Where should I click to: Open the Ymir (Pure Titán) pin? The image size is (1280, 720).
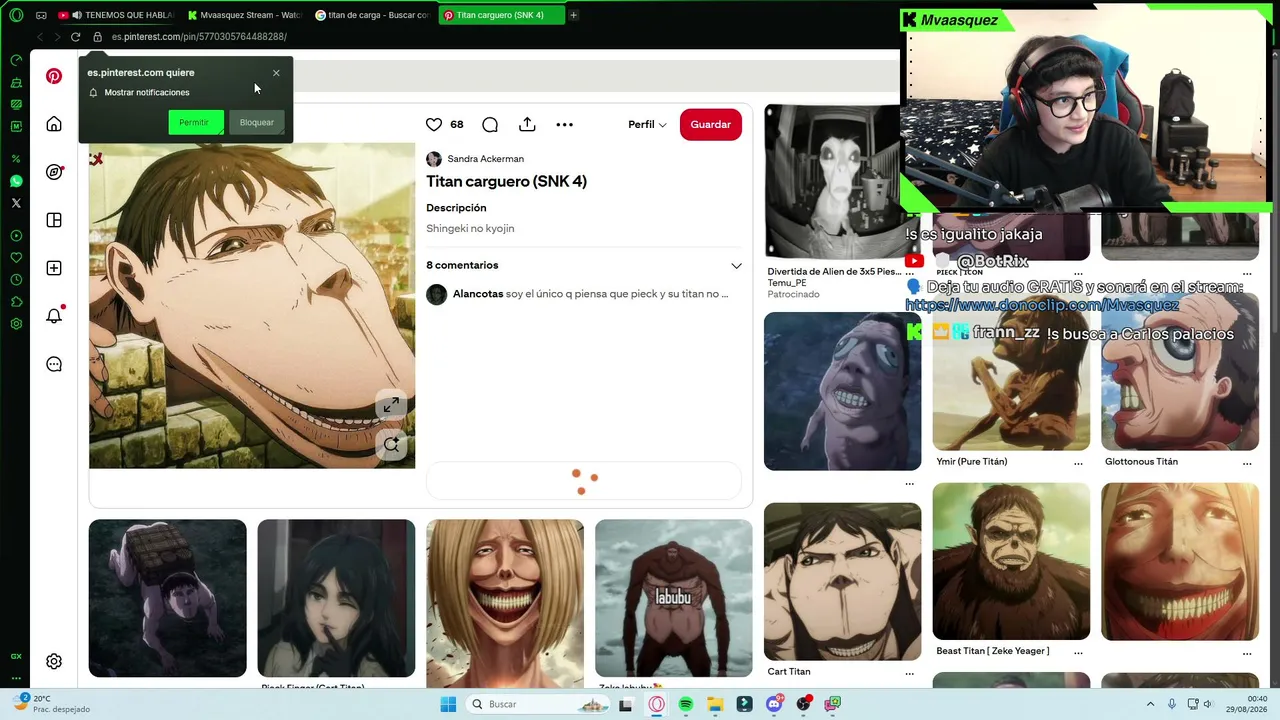coord(1012,371)
